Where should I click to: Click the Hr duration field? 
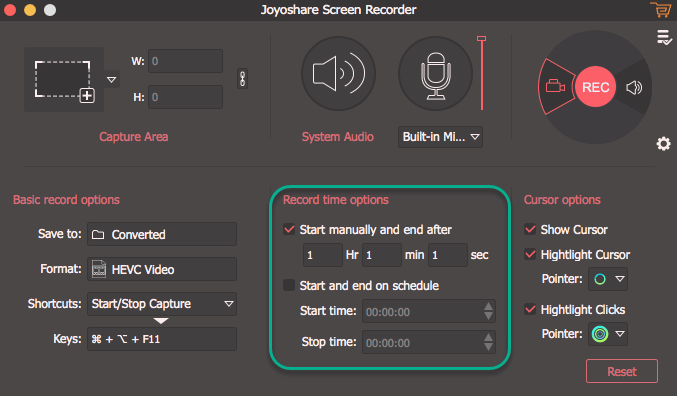323,255
